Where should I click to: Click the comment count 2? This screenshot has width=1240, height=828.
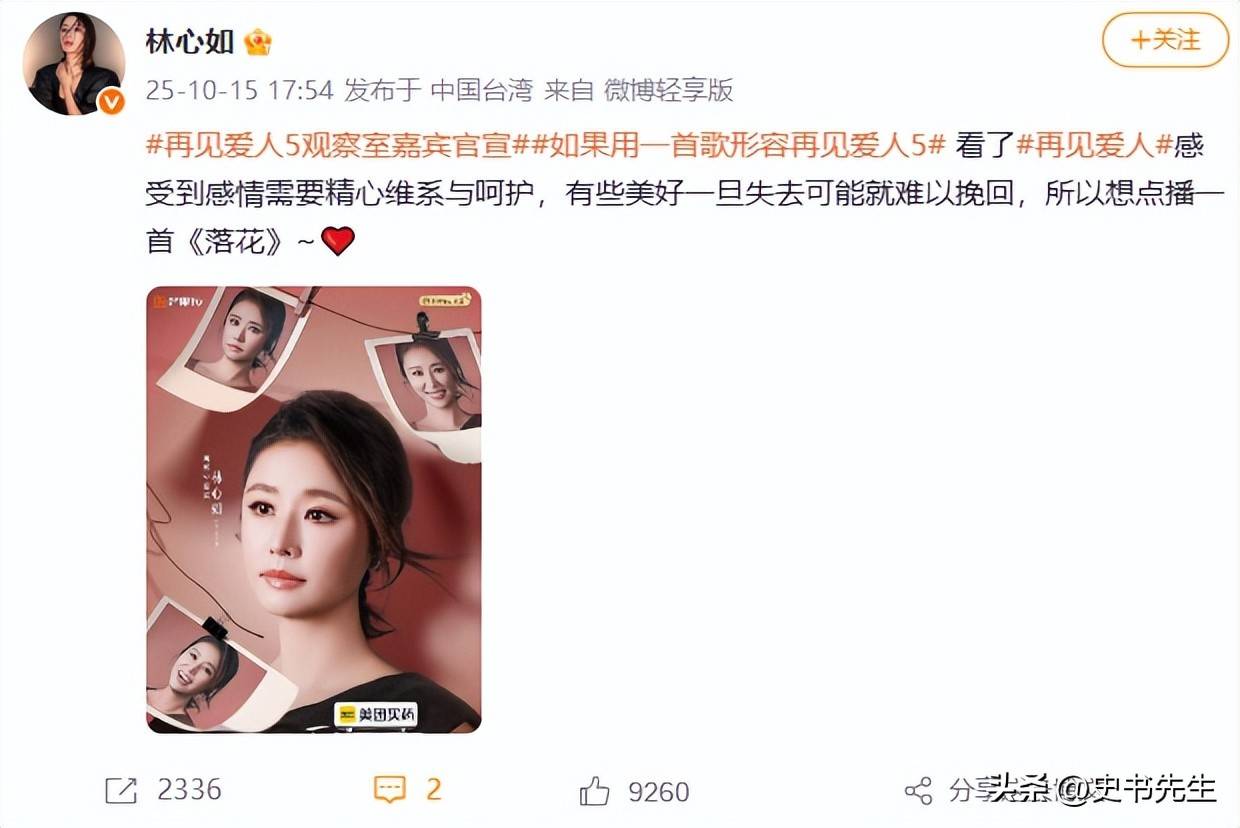[433, 790]
